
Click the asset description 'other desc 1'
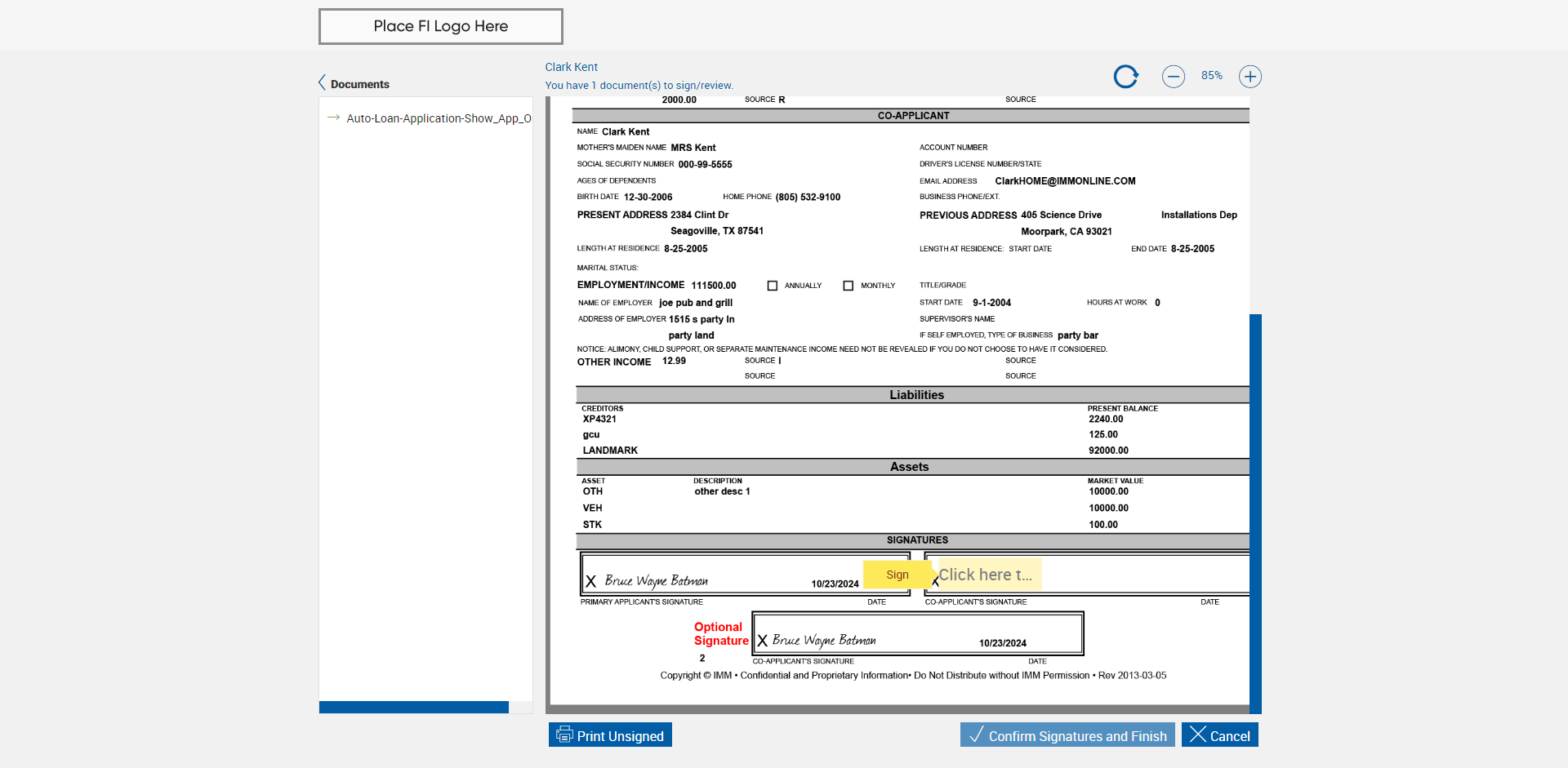point(722,491)
